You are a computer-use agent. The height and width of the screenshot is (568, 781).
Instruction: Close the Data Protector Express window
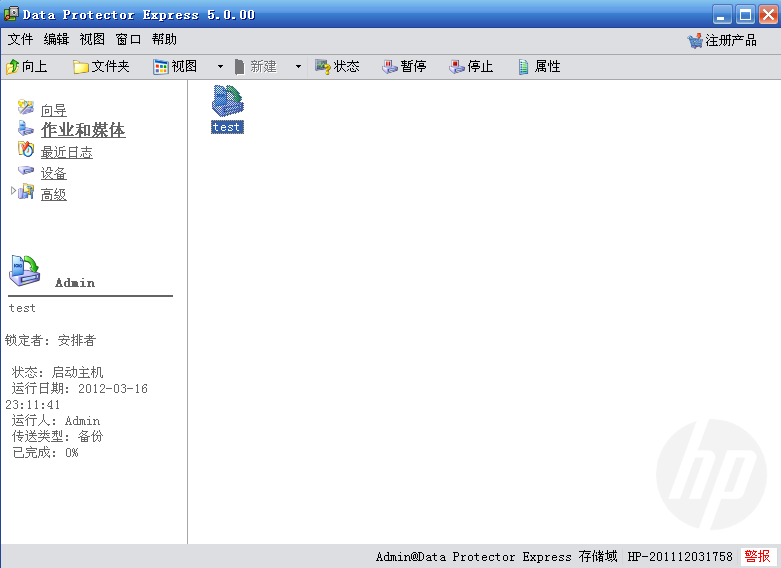click(x=768, y=14)
